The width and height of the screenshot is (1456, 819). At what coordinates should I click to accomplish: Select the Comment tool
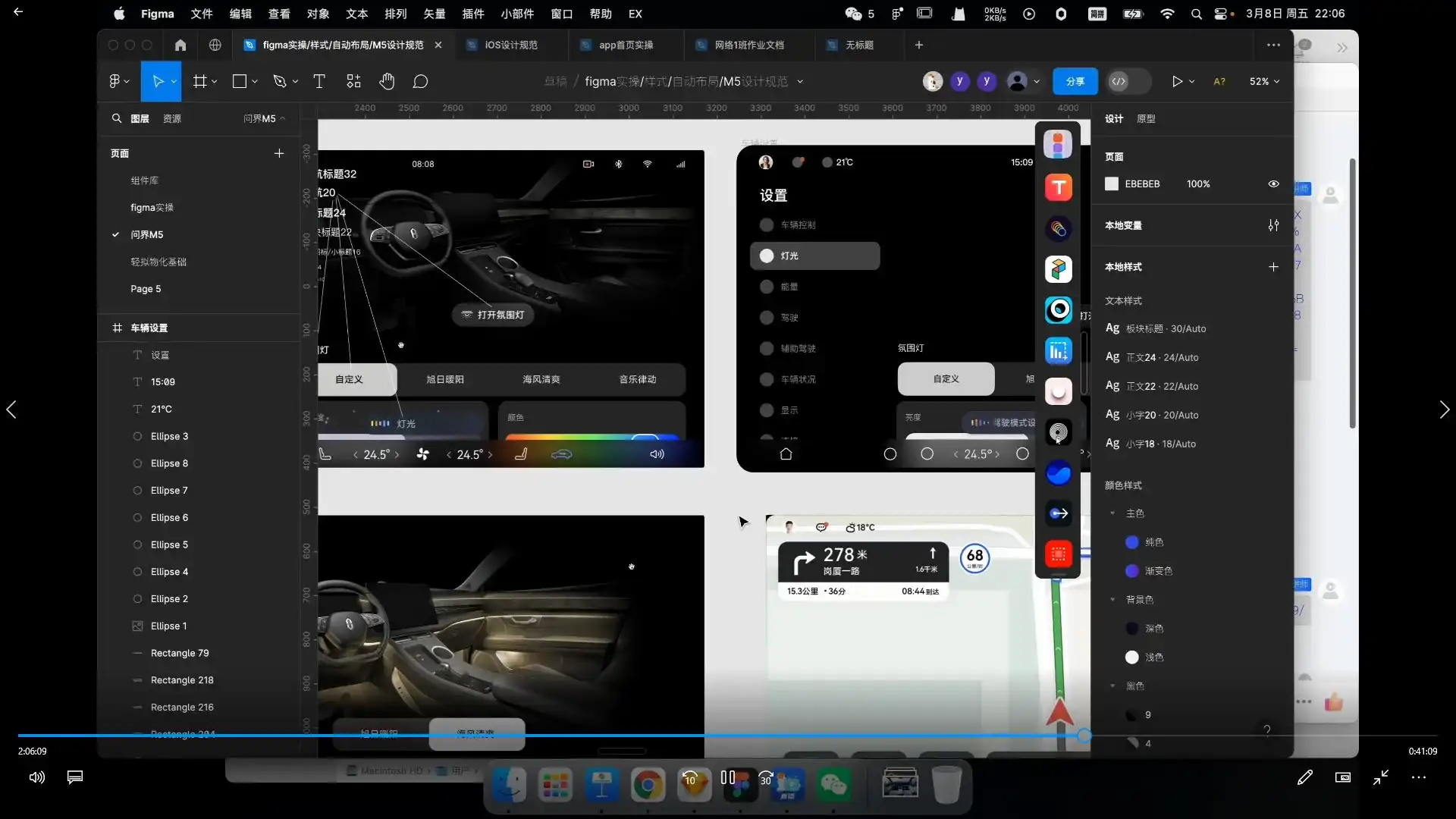(x=420, y=81)
